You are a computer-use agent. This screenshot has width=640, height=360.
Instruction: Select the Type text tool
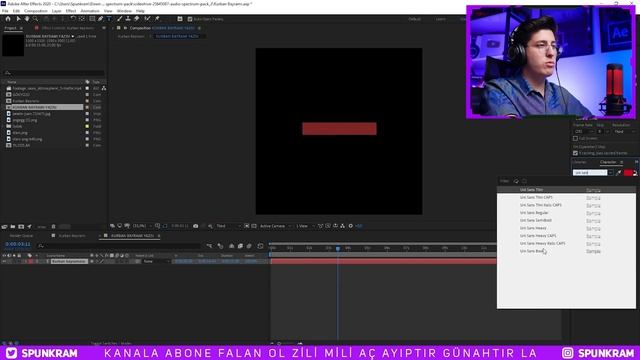[109, 19]
